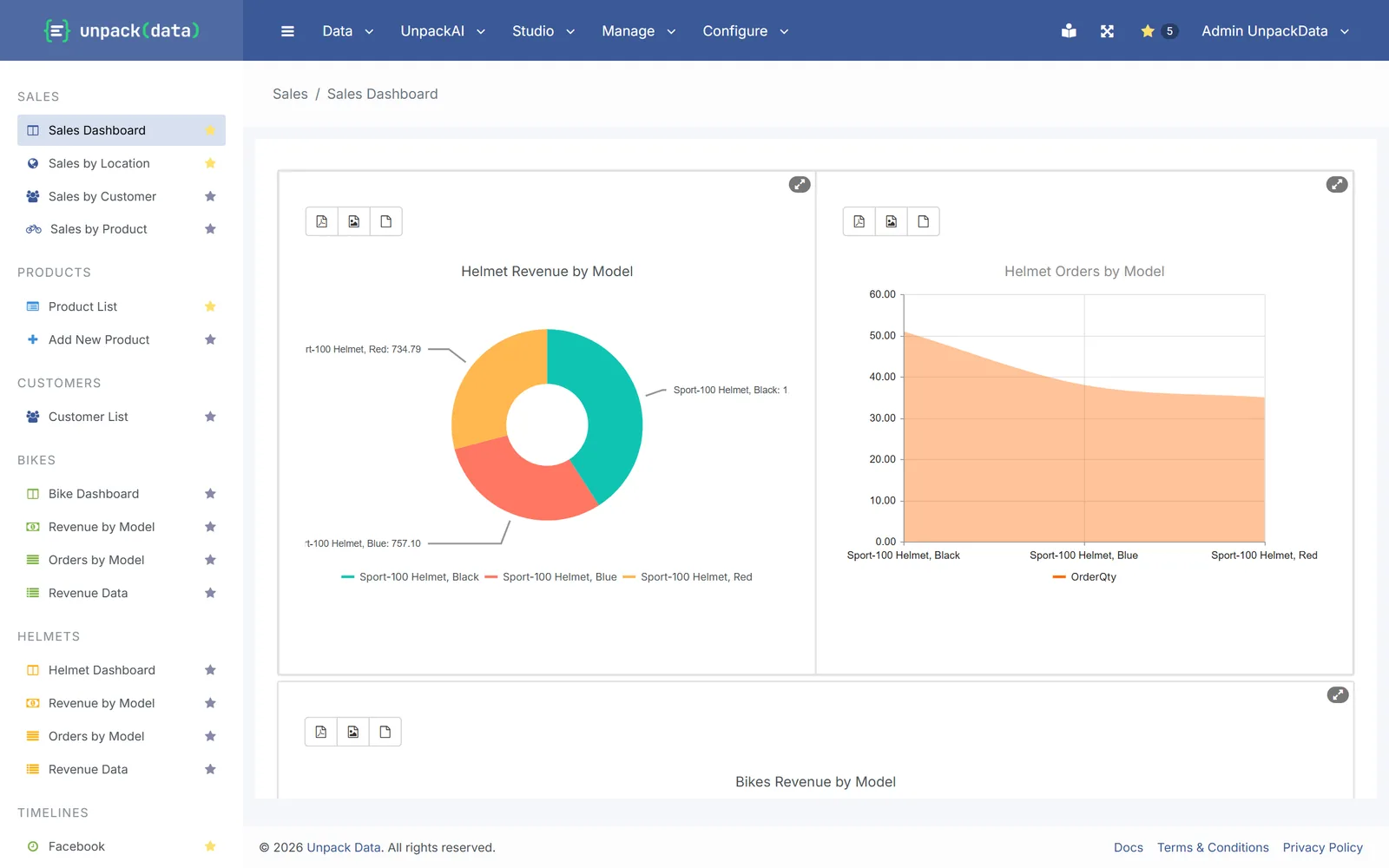Export Bikes Revenue chart as file document
The image size is (1389, 868).
385,732
